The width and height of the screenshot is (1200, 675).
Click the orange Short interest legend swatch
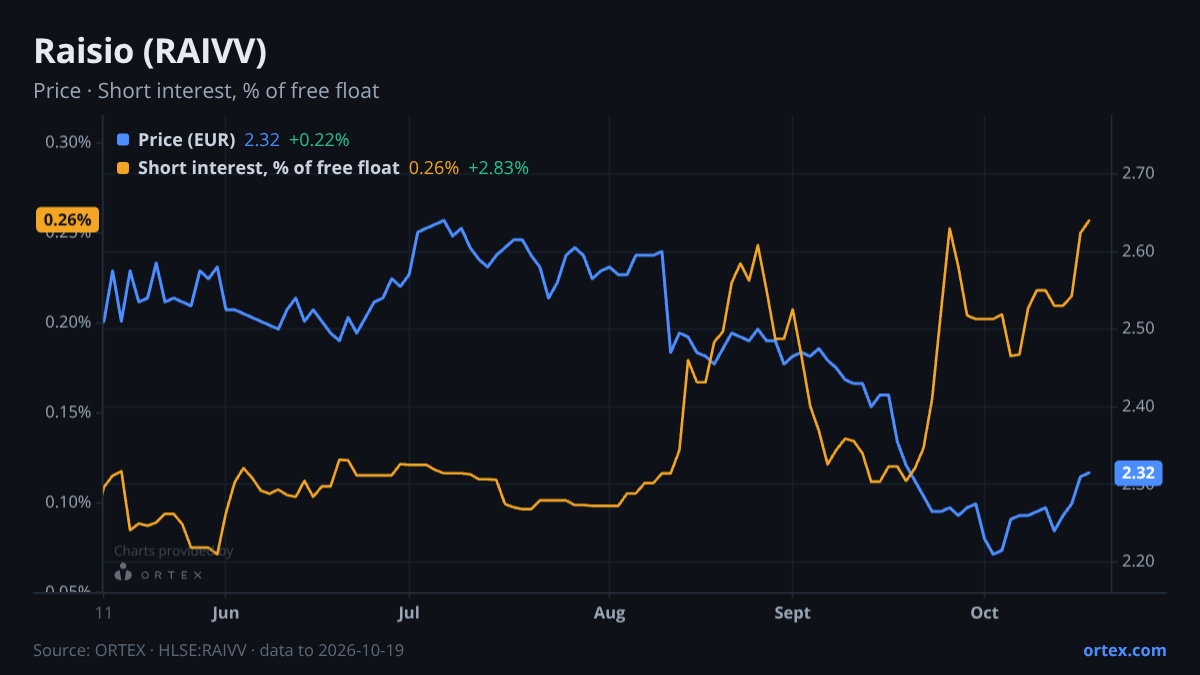pyautogui.click(x=123, y=168)
